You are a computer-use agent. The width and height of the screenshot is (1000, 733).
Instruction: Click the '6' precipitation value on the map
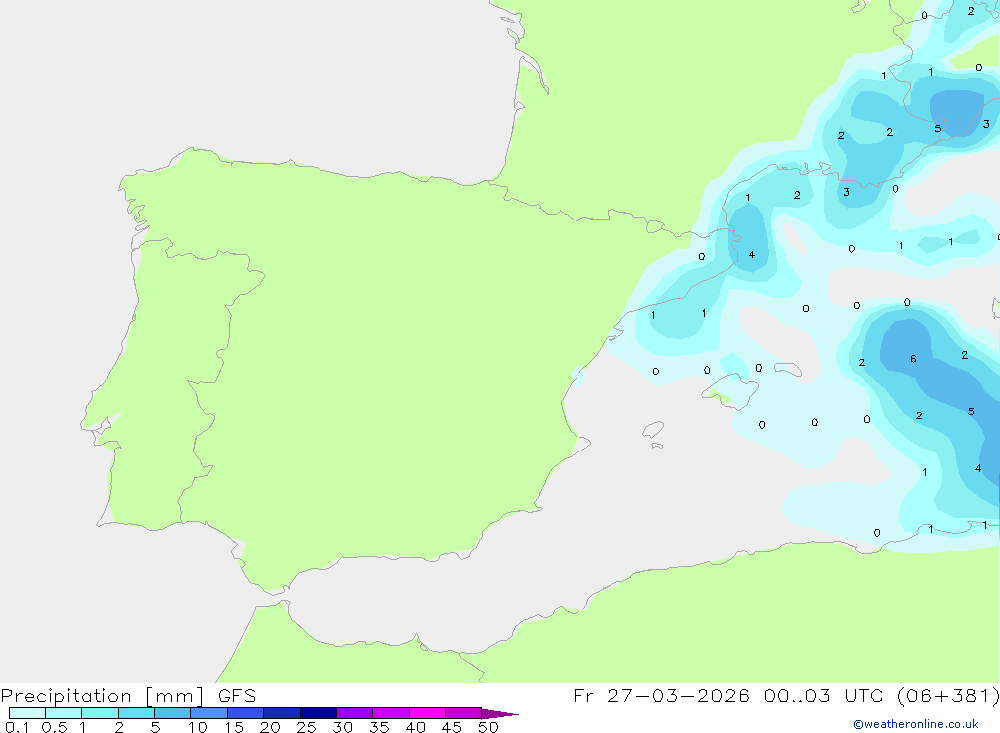tap(913, 359)
